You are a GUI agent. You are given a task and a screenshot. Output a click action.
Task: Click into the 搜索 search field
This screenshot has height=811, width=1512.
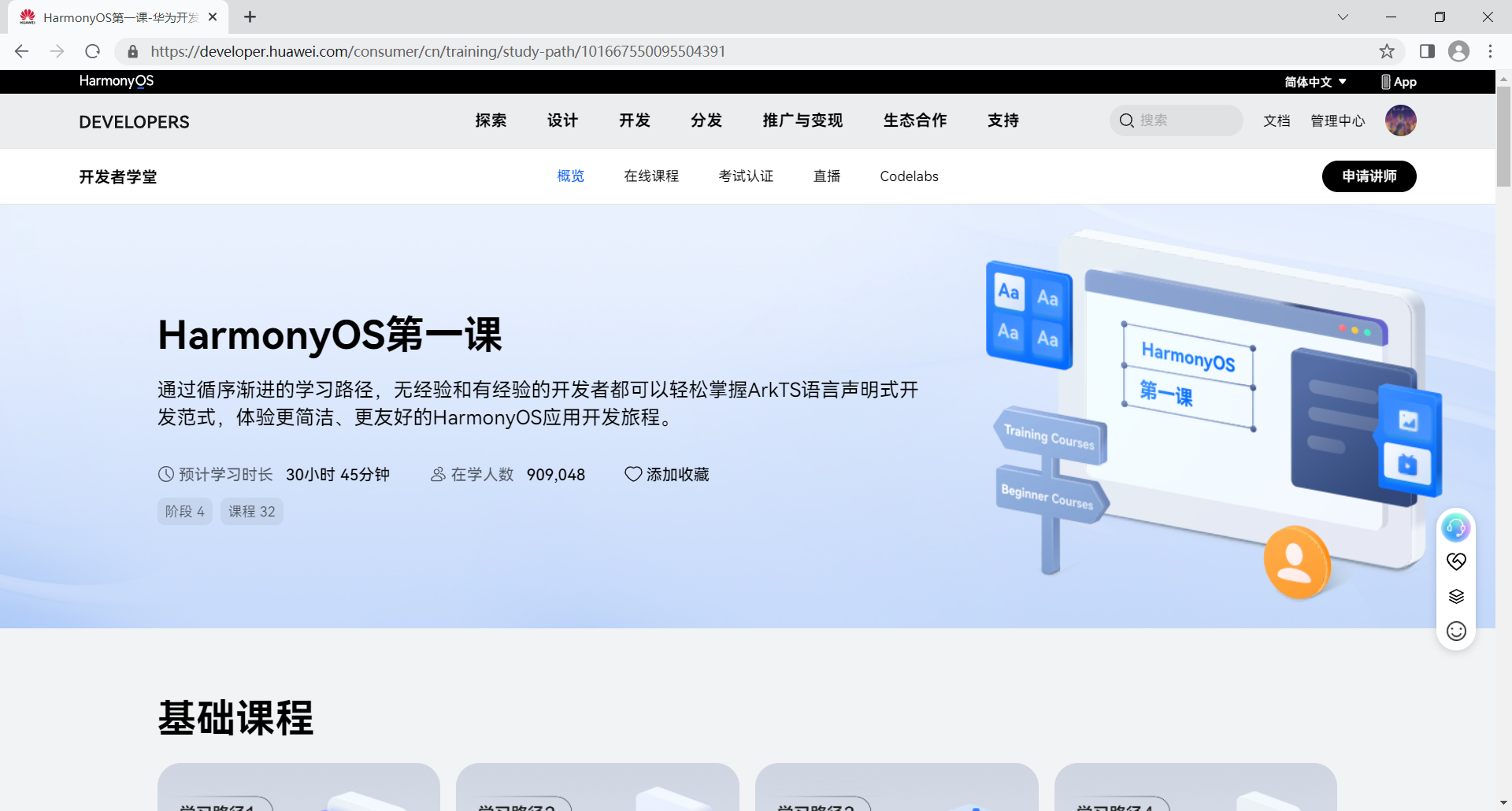[1177, 120]
